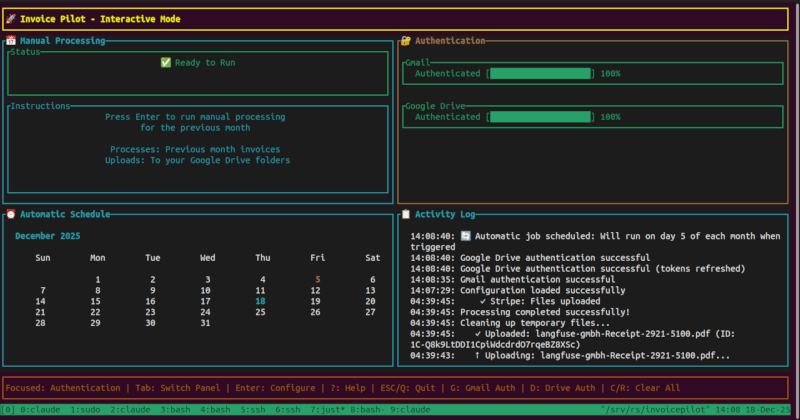Viewport: 800px width, 420px height.
Task: Click the /srv/rs/invoicepilot path in status bar
Action: (655, 409)
